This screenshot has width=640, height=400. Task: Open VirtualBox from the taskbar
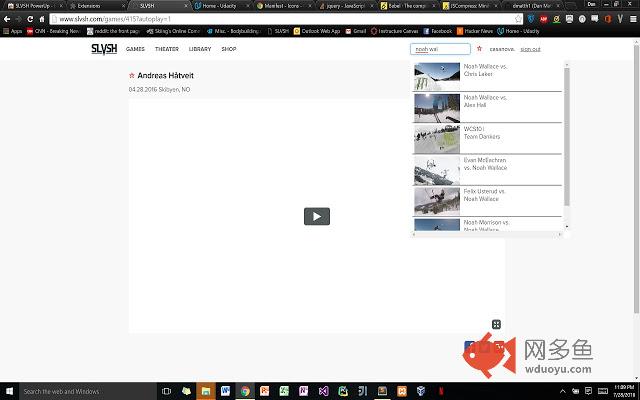[421, 391]
